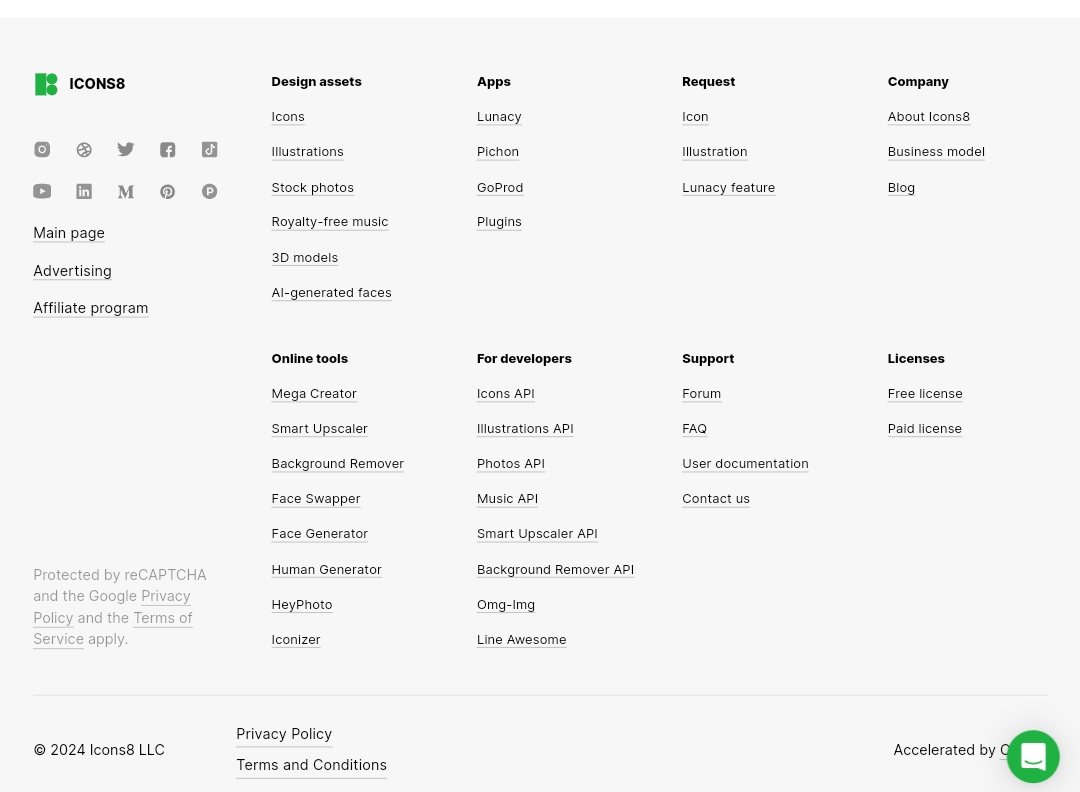Click the Terms and Conditions link
1080x792 pixels.
[311, 765]
